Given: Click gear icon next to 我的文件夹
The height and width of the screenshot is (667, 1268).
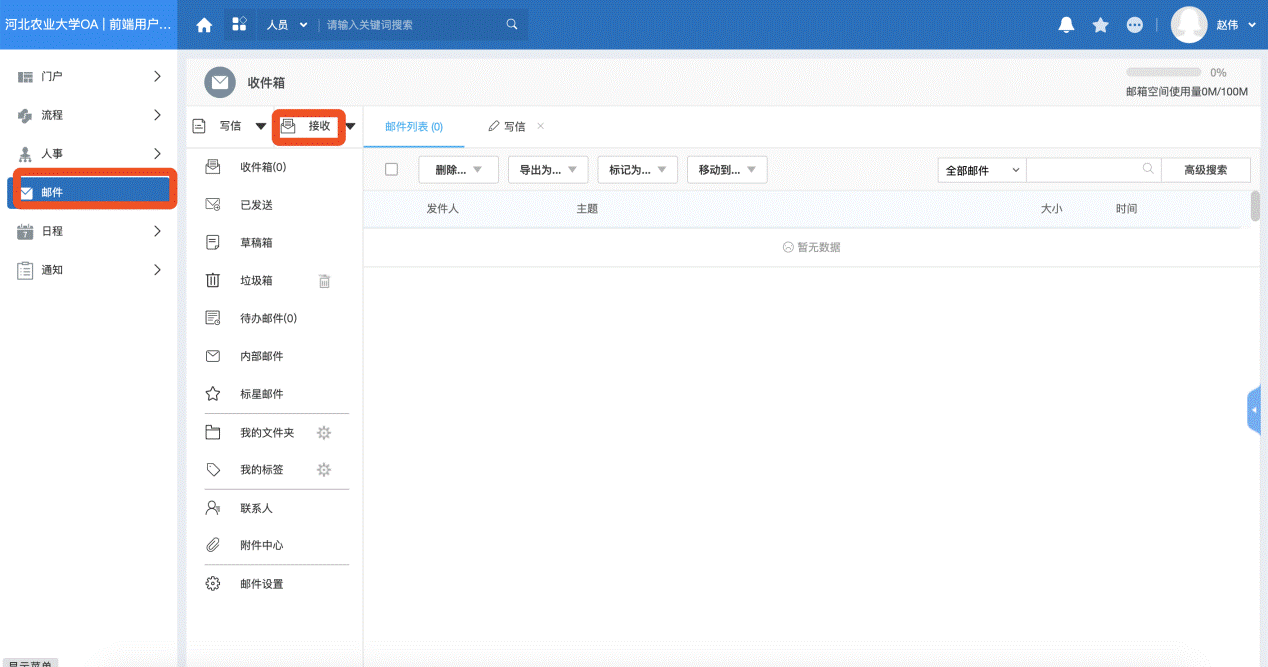Looking at the screenshot, I should [x=323, y=433].
